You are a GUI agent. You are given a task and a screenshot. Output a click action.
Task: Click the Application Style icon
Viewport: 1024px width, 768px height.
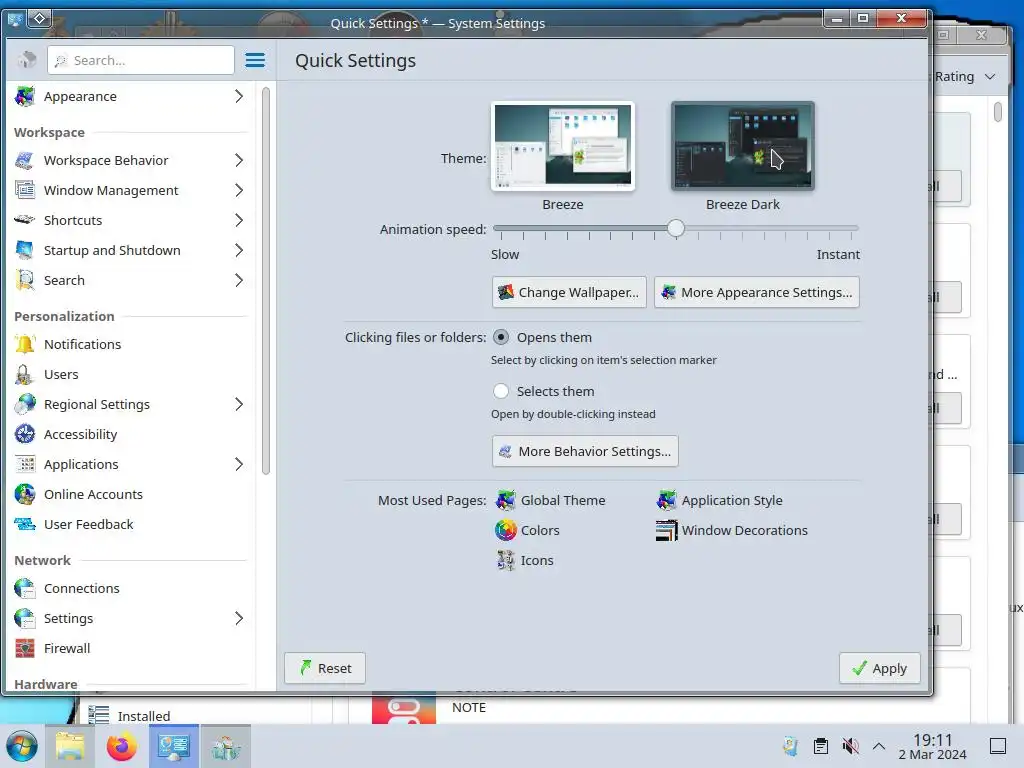667,500
